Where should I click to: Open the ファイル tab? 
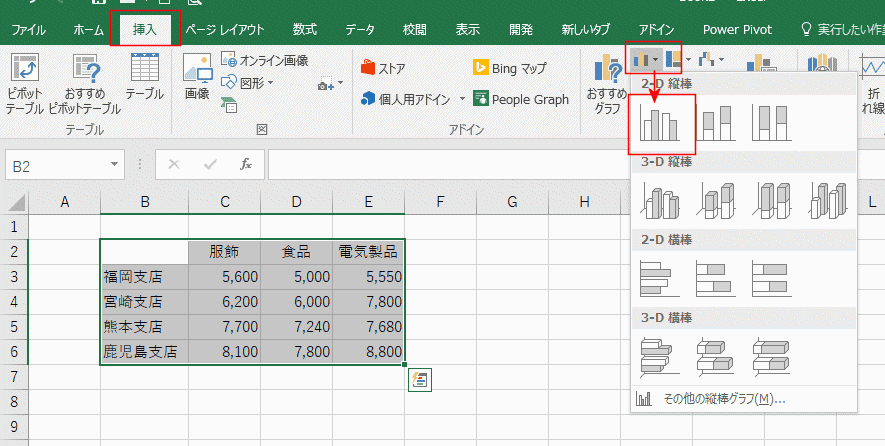pyautogui.click(x=29, y=30)
